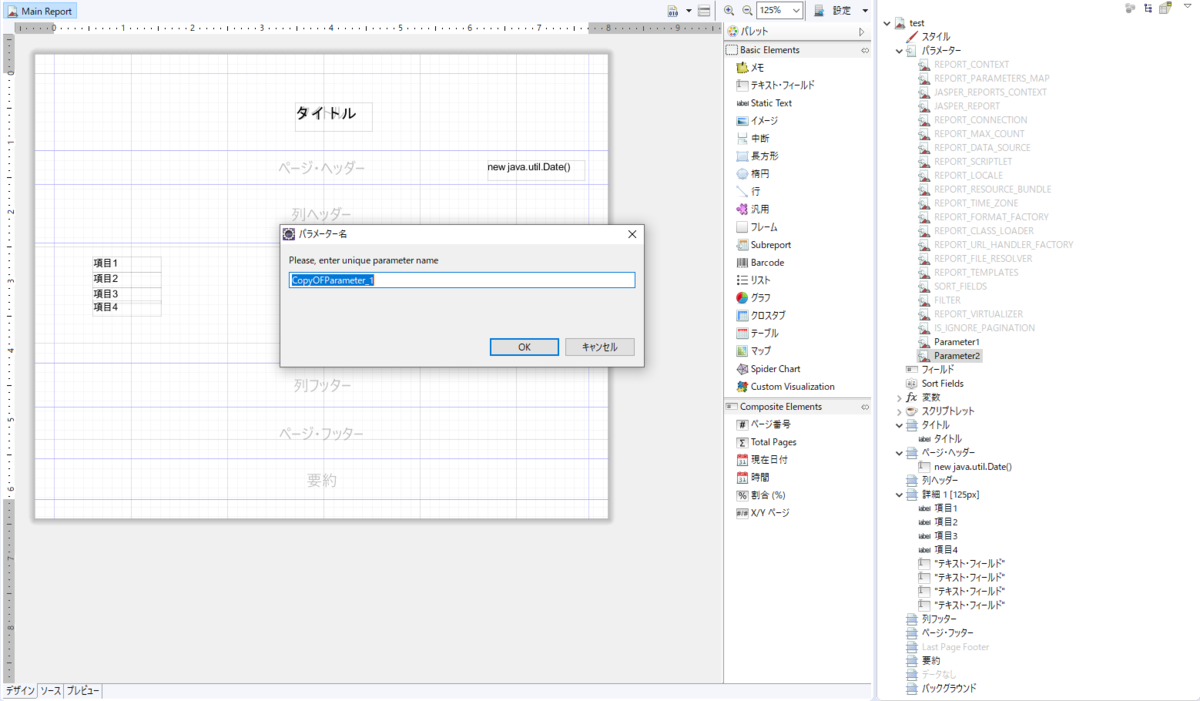Open the 設定 dropdown menu
Viewport: 1200px width, 701px height.
pyautogui.click(x=864, y=10)
